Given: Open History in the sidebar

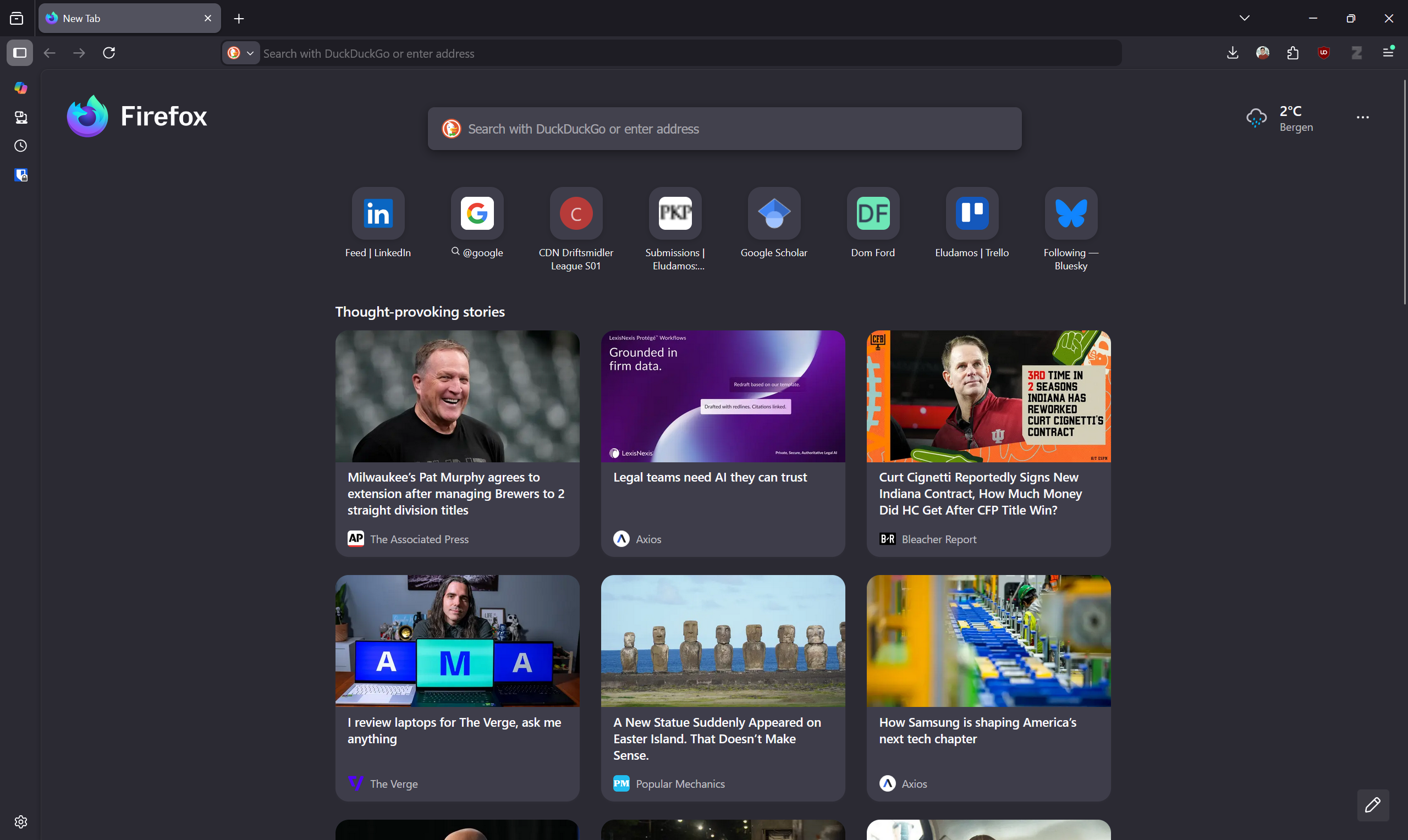Looking at the screenshot, I should (x=20, y=146).
